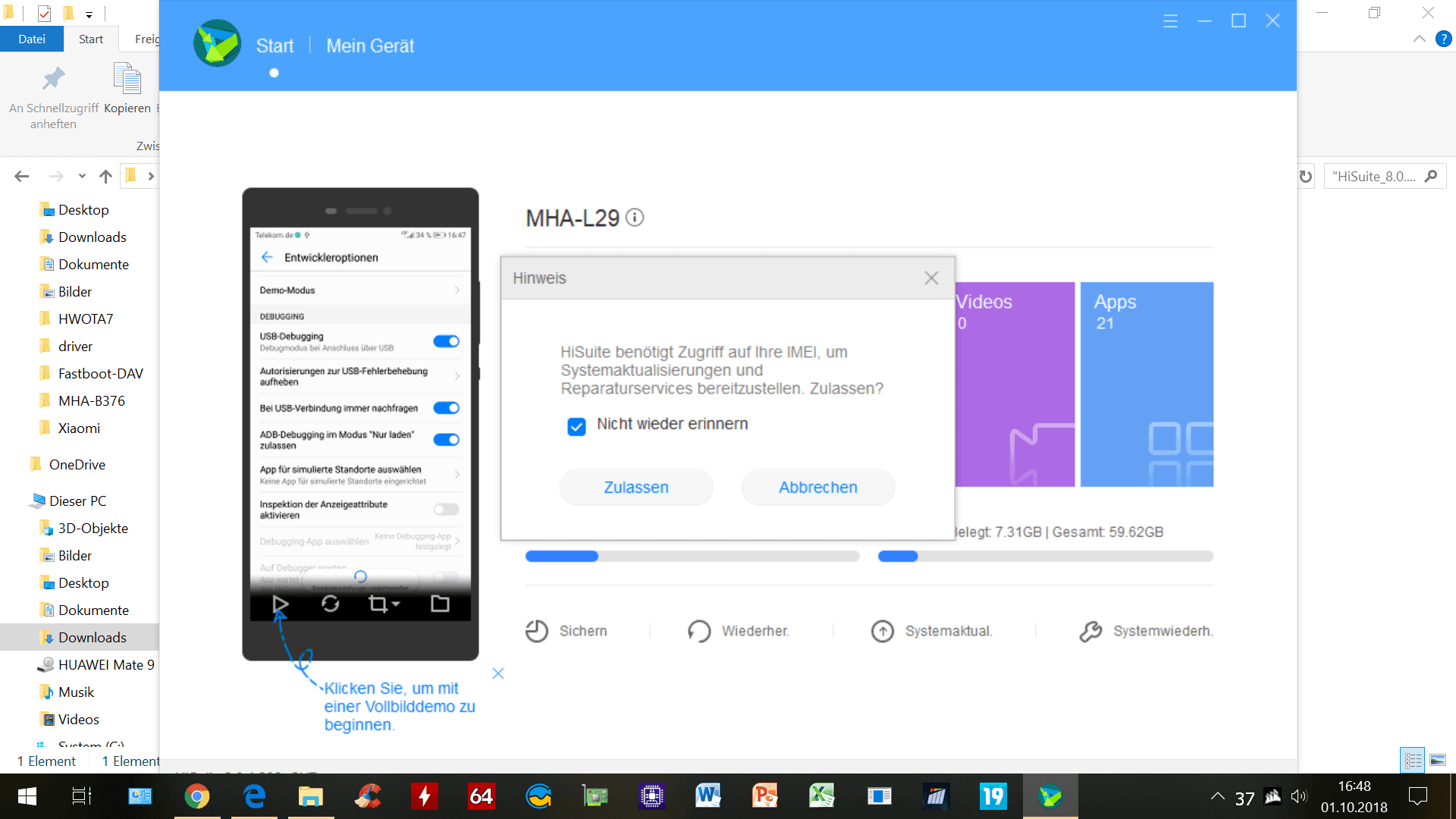The height and width of the screenshot is (819, 1456).
Task: Toggle USB-Debugging switch in phone preview
Action: 447,341
